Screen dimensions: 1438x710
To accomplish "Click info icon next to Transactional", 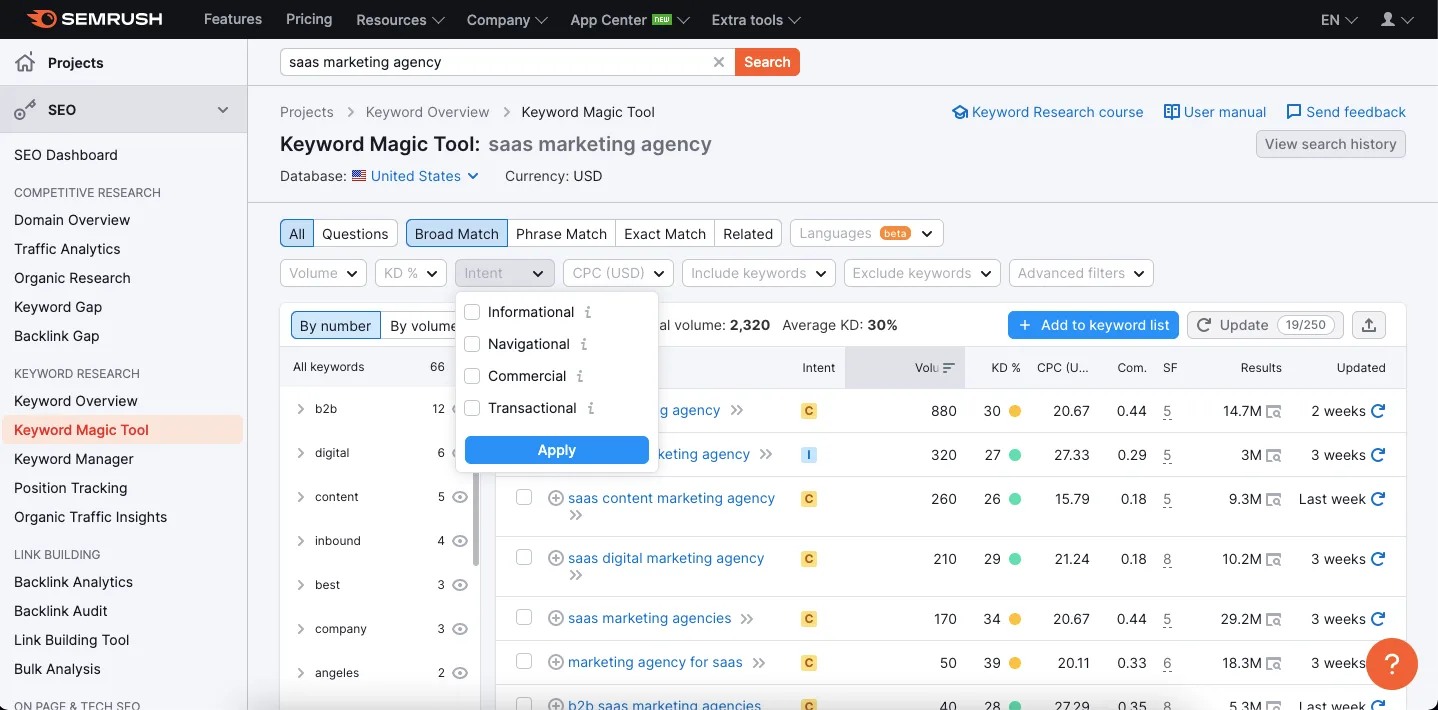I will (x=591, y=408).
